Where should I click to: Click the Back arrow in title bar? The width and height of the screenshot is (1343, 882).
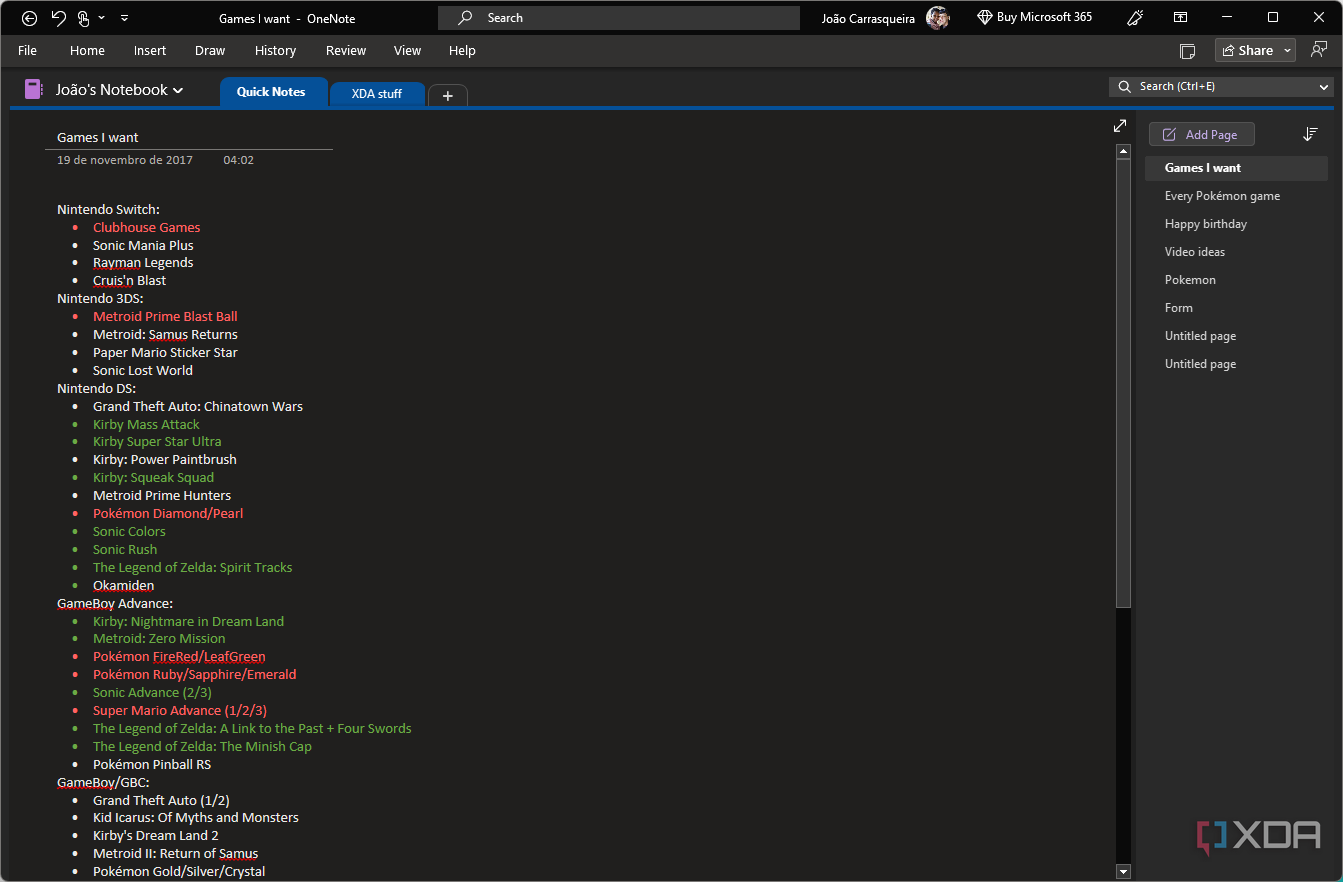click(x=30, y=18)
